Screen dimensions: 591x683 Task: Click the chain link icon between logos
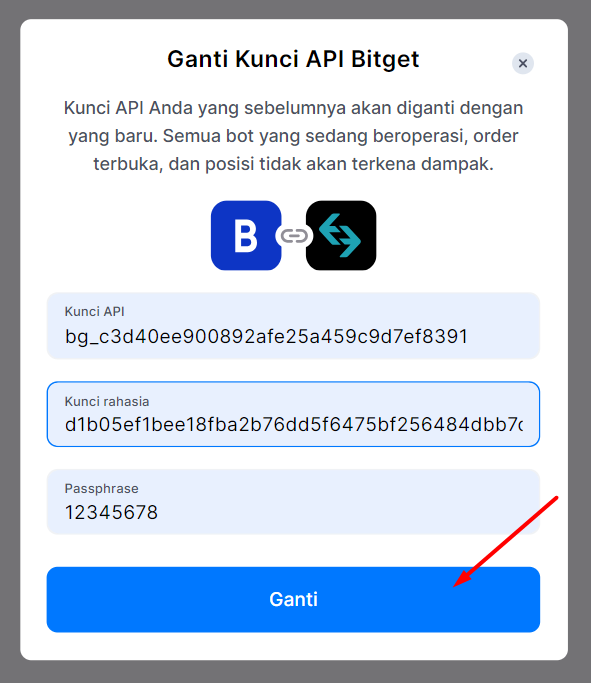click(294, 236)
